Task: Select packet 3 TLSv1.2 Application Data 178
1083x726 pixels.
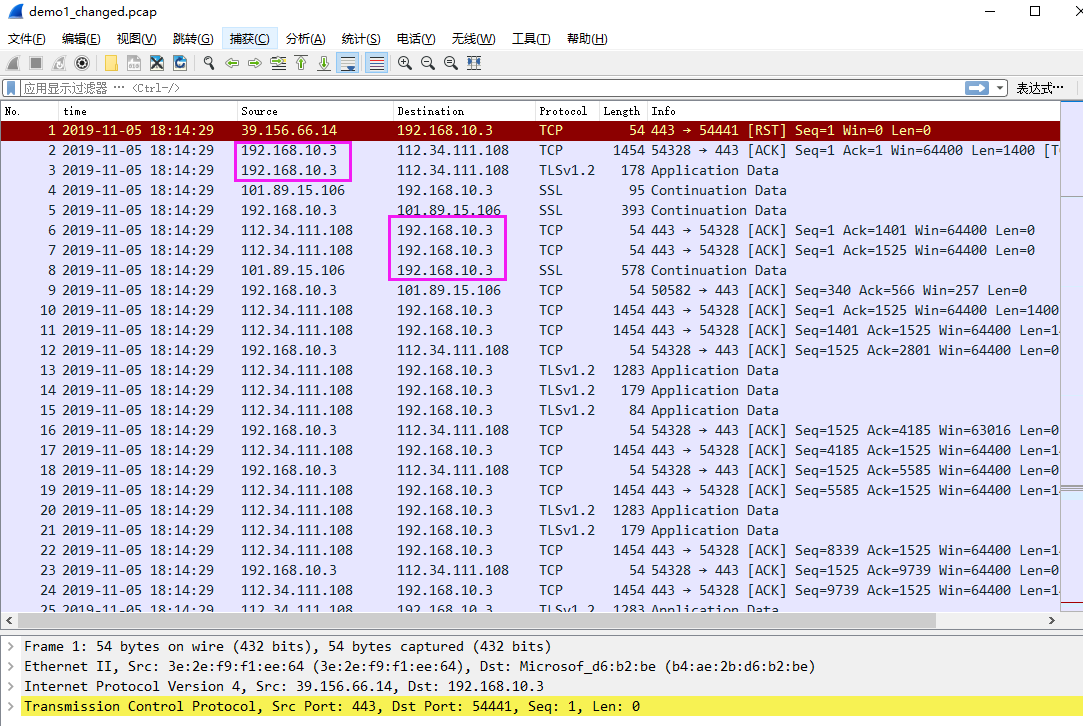Action: (530, 171)
